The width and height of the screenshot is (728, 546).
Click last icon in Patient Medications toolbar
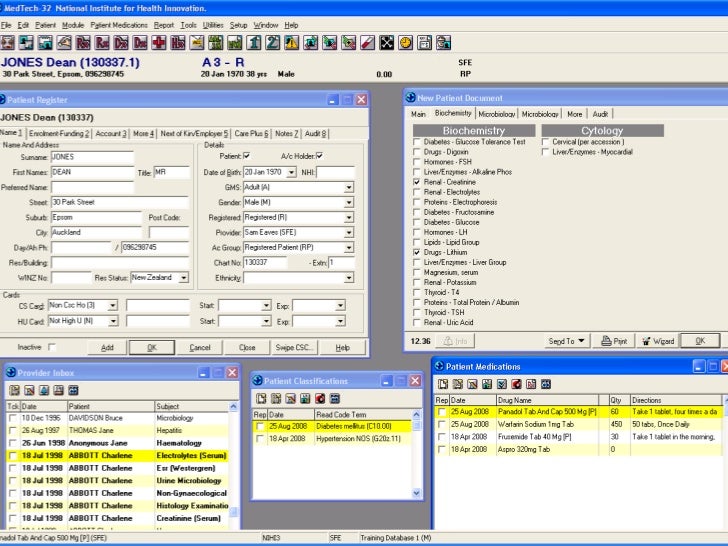pyautogui.click(x=546, y=384)
